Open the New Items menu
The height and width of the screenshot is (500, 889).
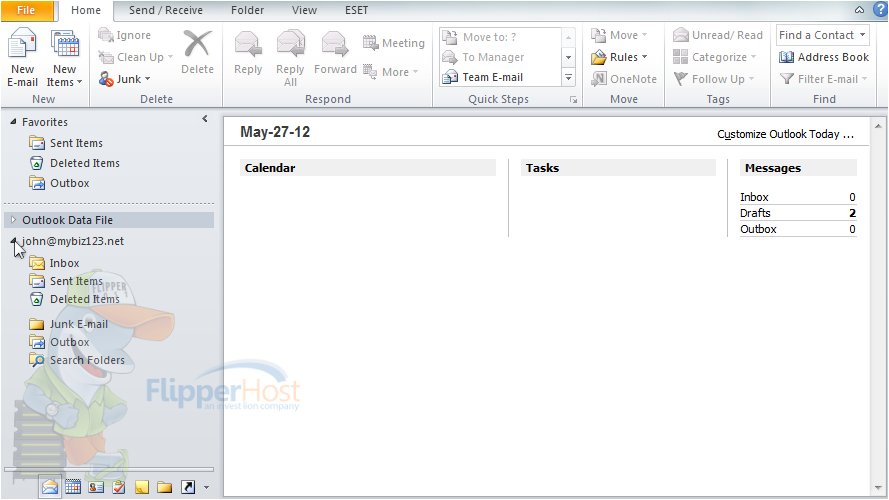64,59
